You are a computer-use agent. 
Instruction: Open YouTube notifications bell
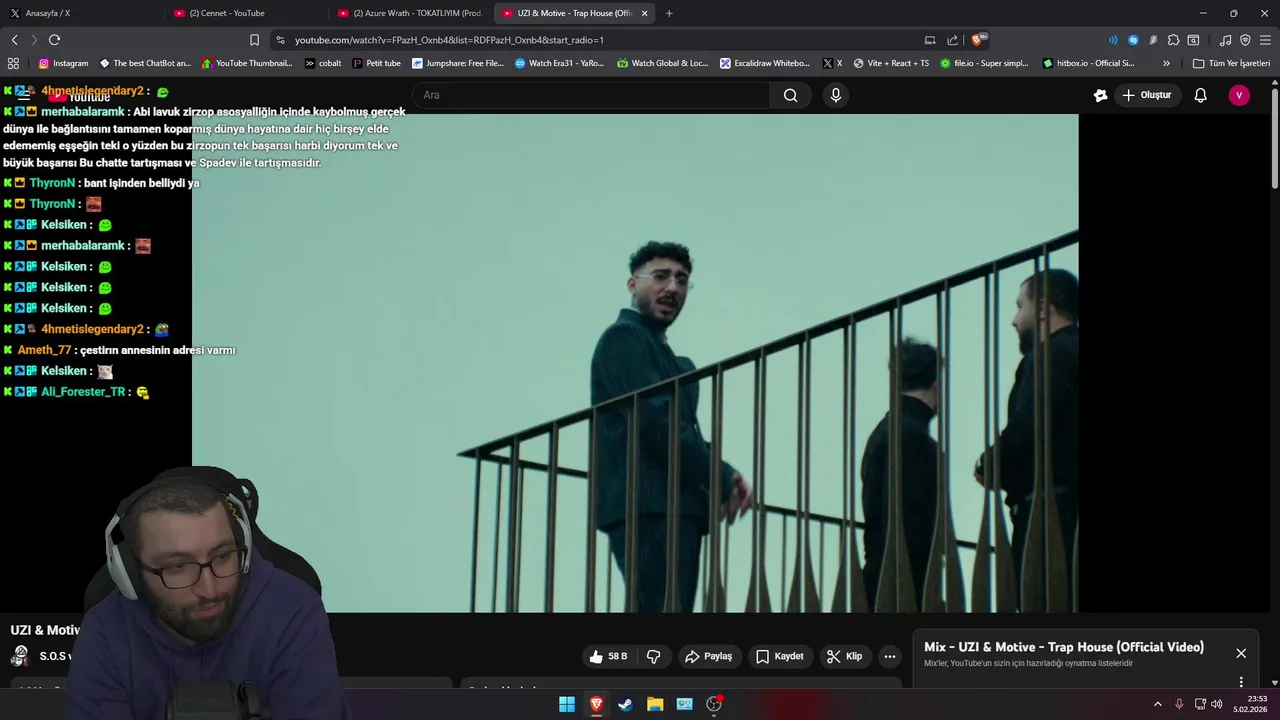point(1201,95)
